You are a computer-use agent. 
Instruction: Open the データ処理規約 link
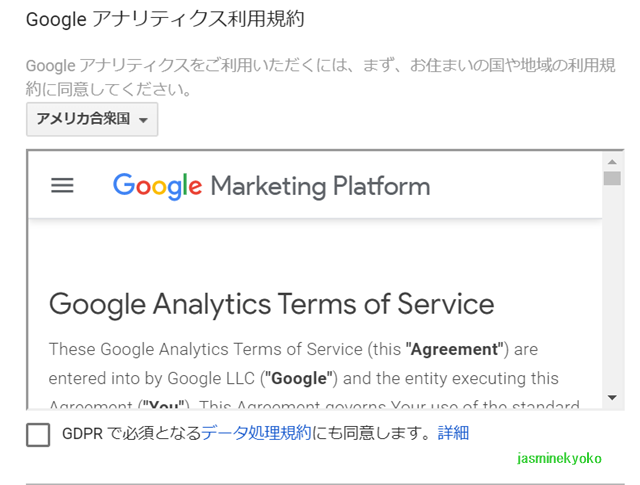point(257,433)
